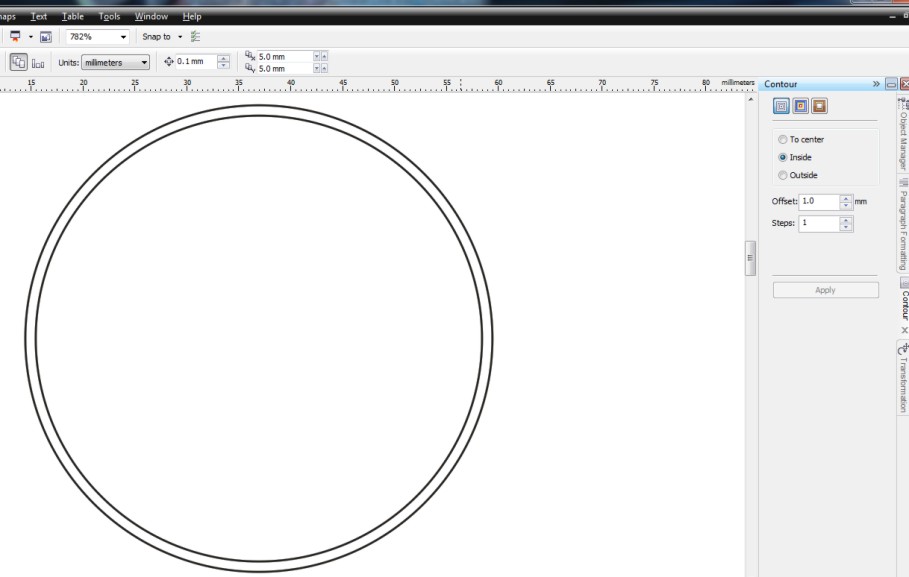Click the Apply button in Contour docker
This screenshot has width=909, height=577.
[826, 290]
